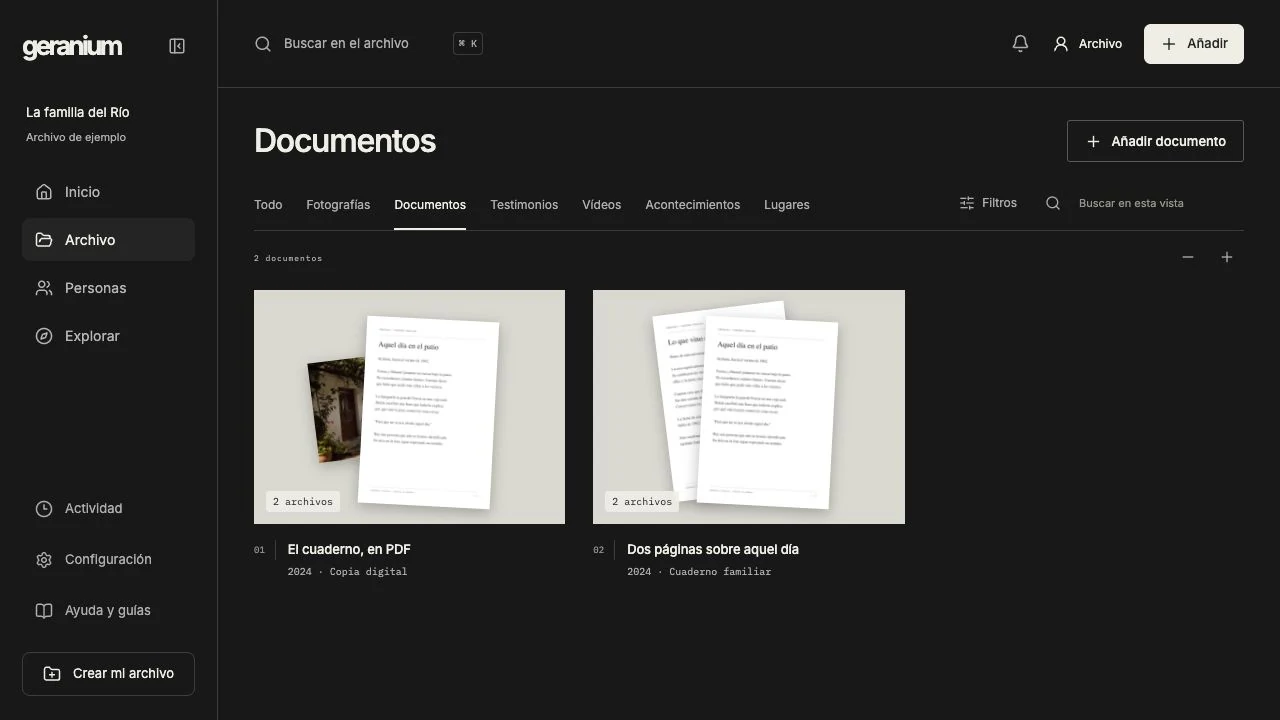Switch to the Lugares tab
Image resolution: width=1280 pixels, height=720 pixels.
(x=787, y=205)
